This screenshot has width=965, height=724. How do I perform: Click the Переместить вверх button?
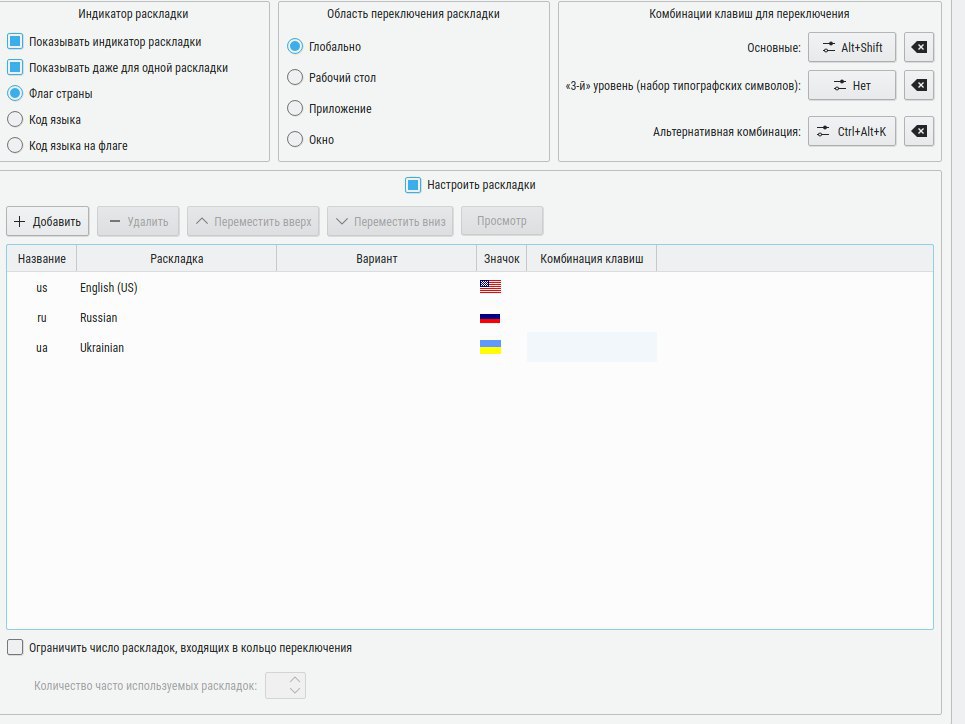point(253,221)
